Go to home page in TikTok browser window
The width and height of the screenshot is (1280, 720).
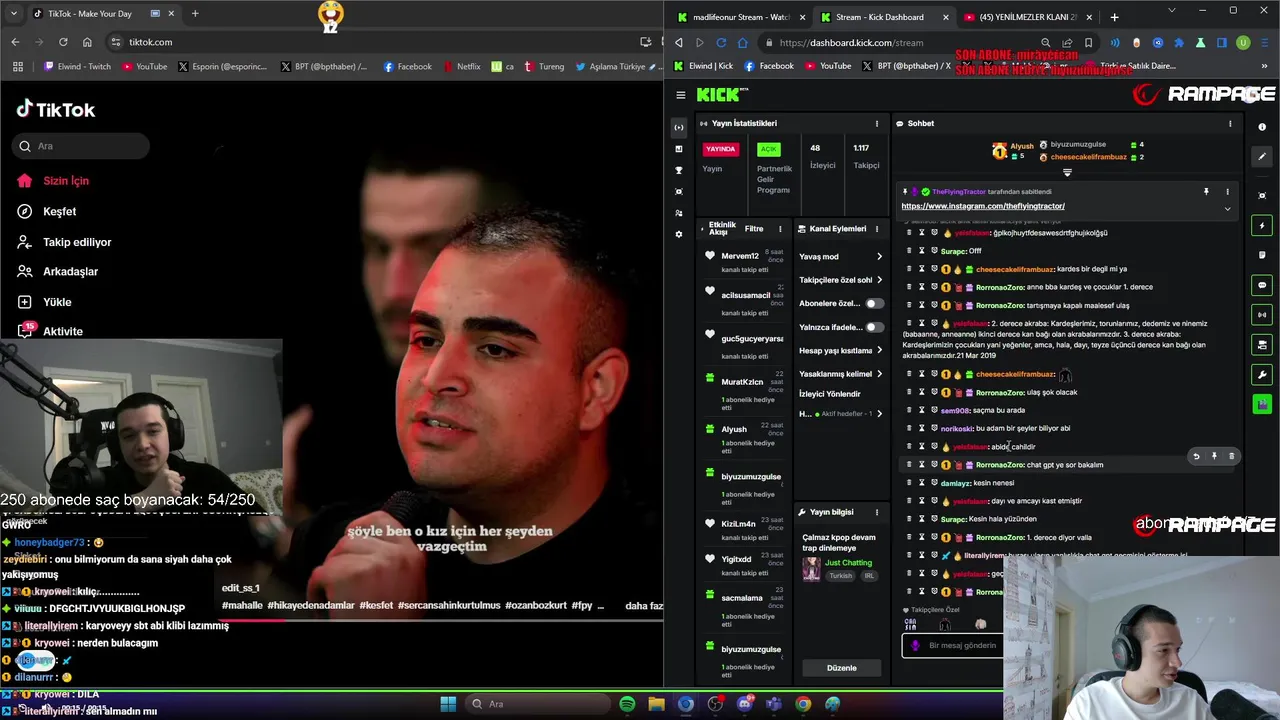[87, 42]
